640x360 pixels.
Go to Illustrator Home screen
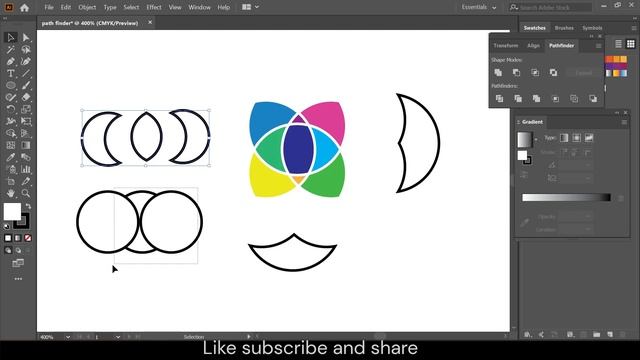coord(24,7)
